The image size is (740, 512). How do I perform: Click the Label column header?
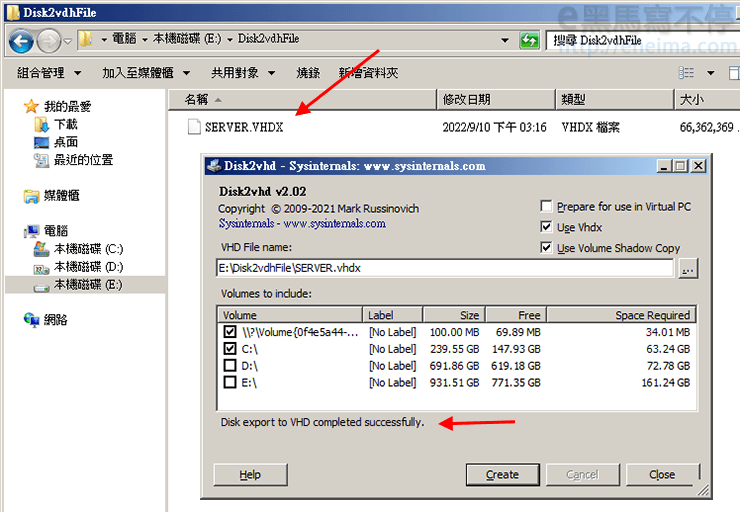coord(393,315)
